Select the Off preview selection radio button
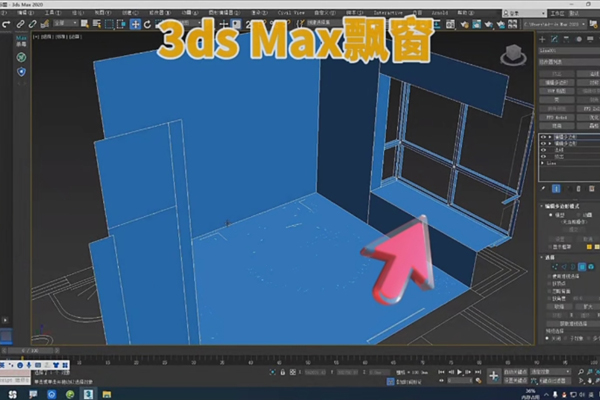Viewport: 600px width, 400px height. [x=548, y=338]
